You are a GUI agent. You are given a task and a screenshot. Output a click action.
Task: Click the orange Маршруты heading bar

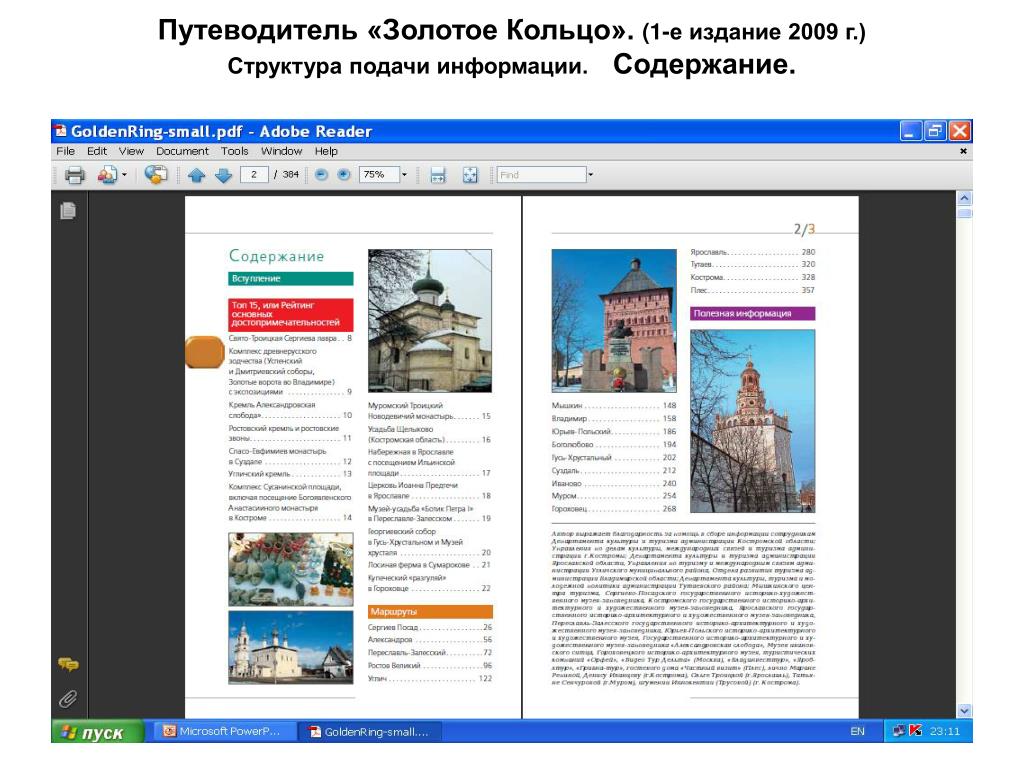(x=430, y=612)
